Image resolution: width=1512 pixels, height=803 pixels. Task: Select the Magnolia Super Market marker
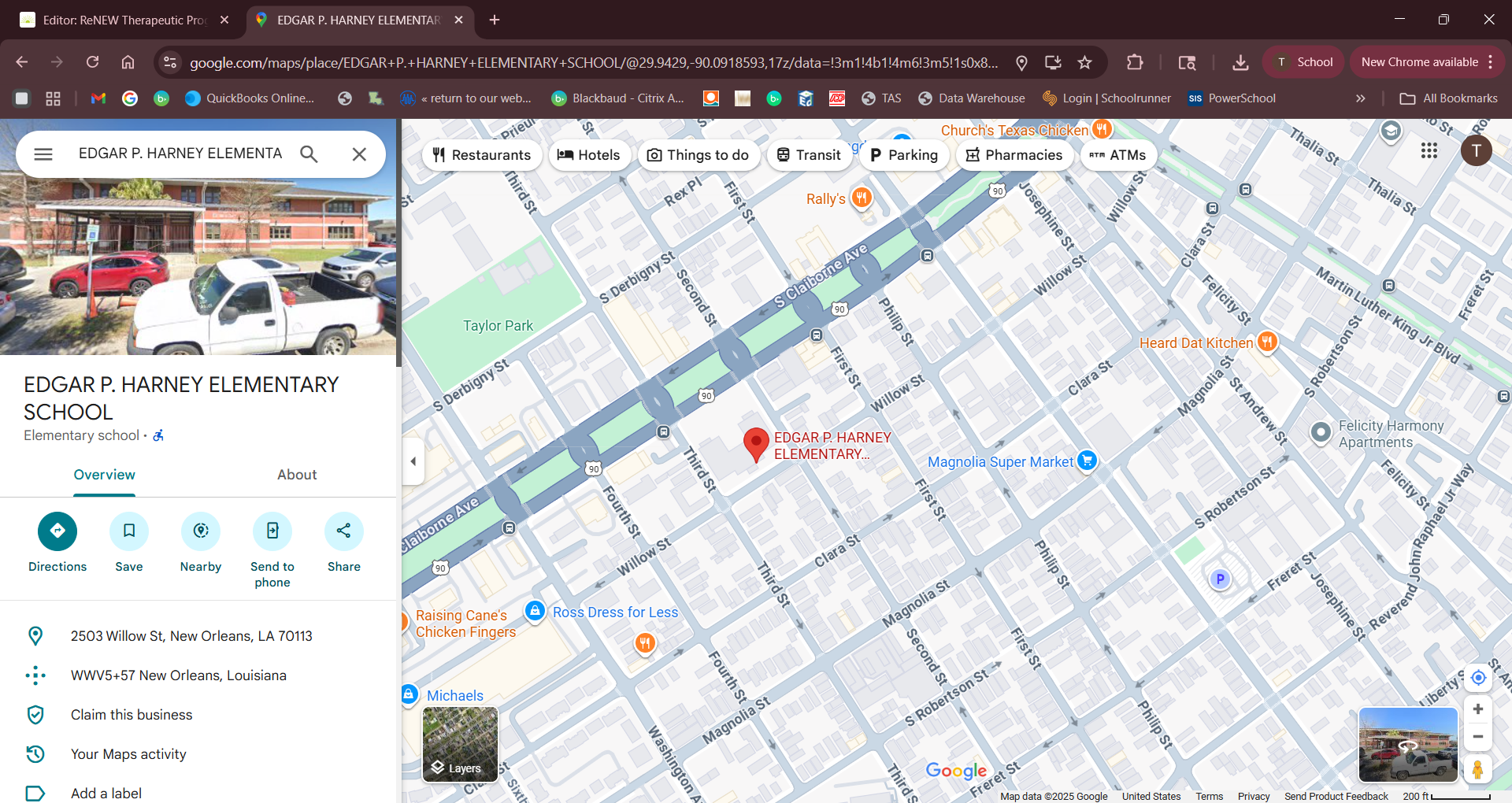[x=1087, y=461]
